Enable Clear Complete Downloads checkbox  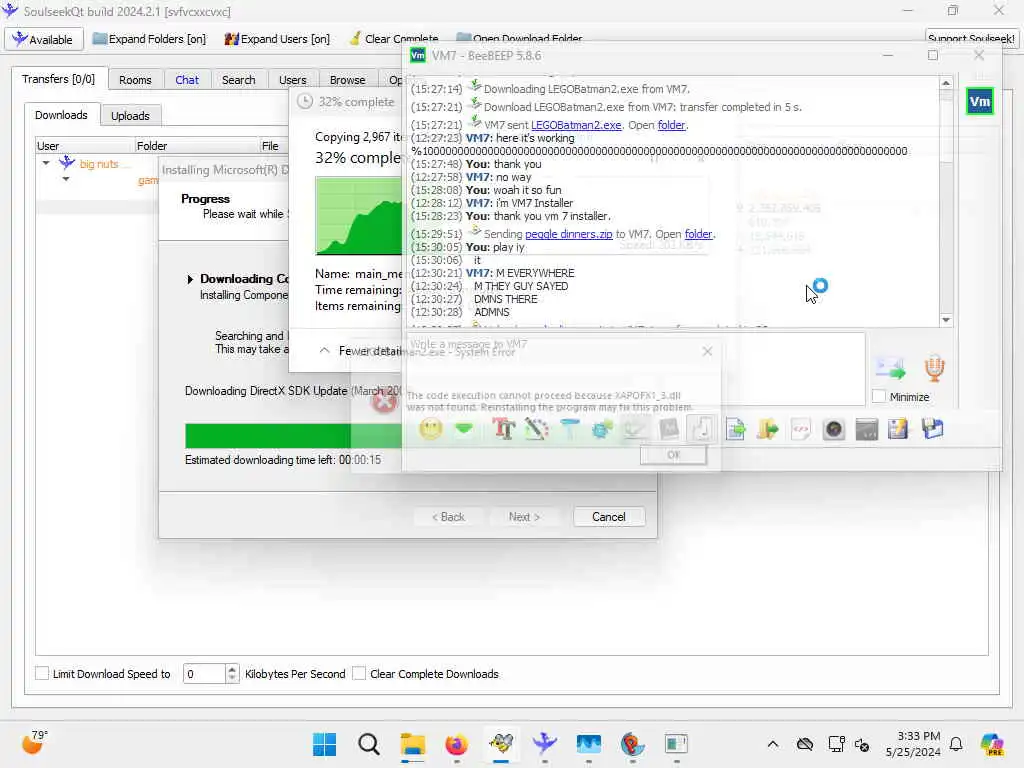[x=359, y=673]
